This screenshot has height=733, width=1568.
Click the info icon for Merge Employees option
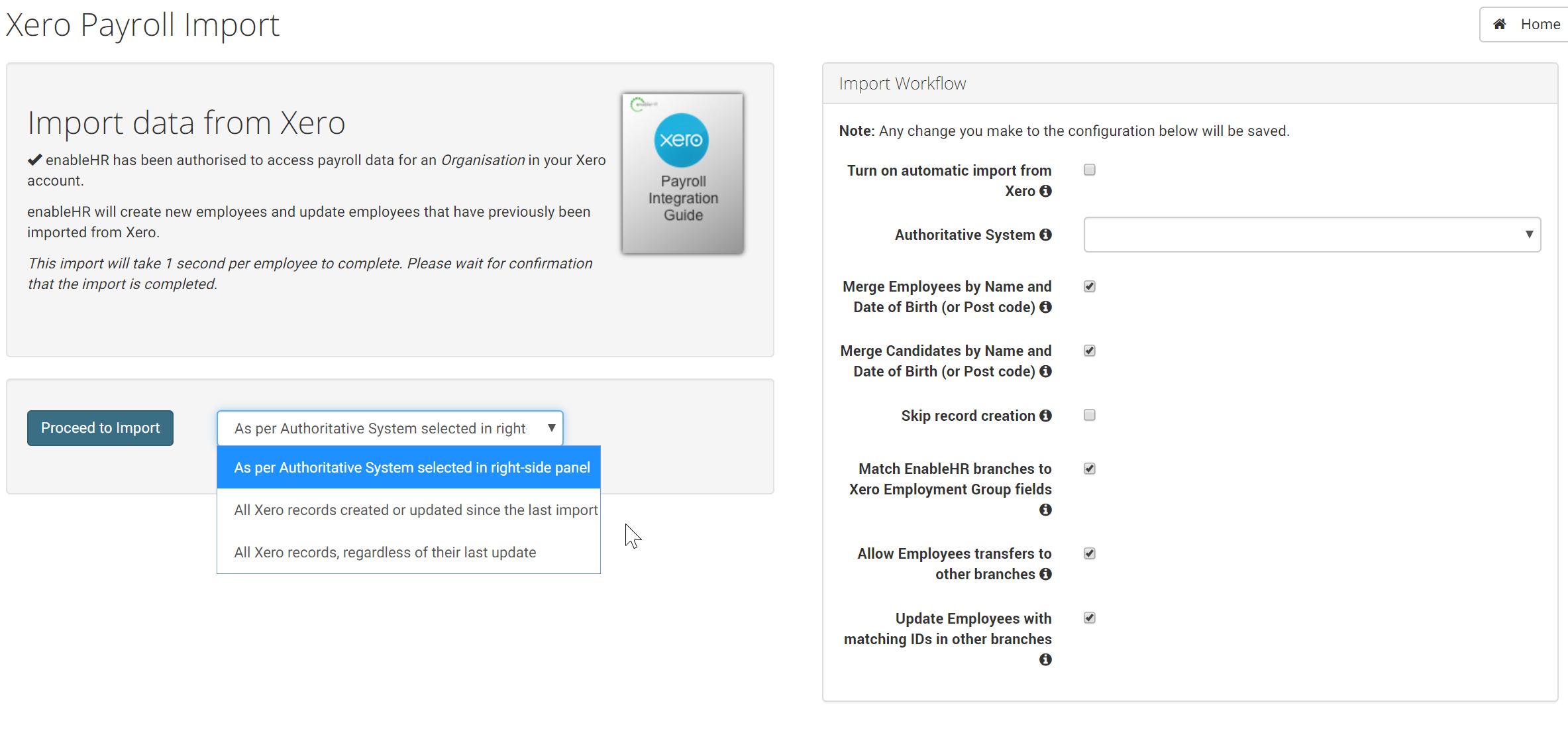1045,307
